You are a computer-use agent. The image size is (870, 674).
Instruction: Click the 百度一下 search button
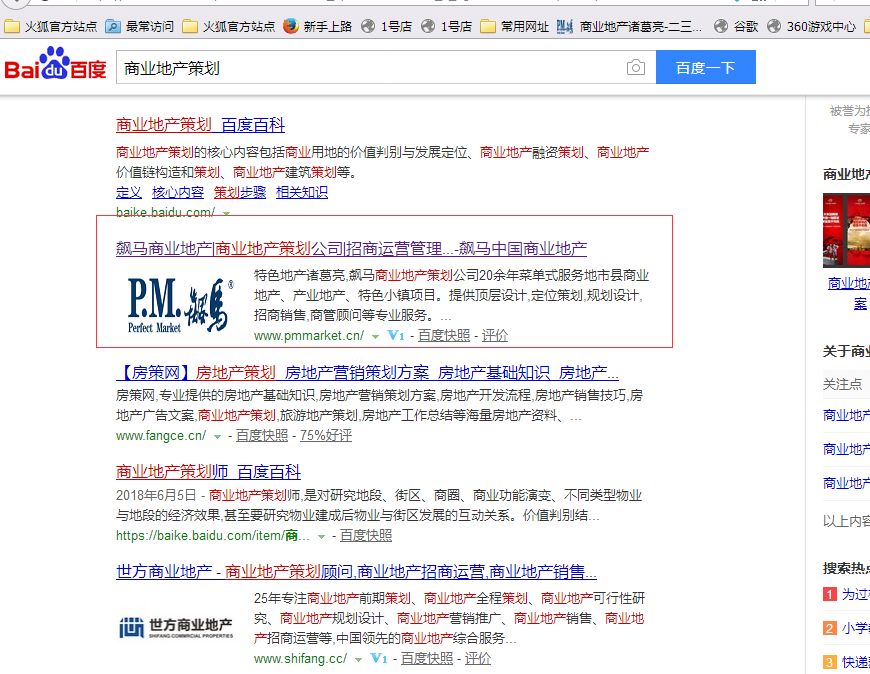coord(706,68)
